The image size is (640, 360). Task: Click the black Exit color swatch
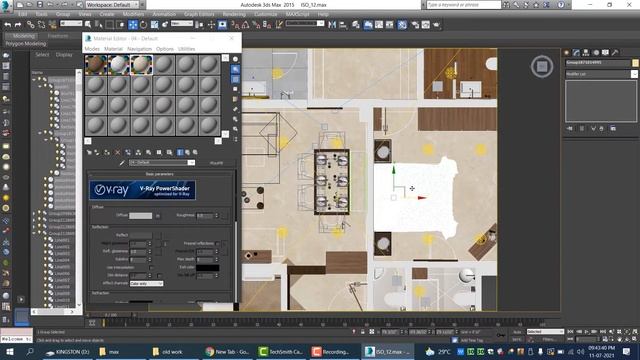[207, 268]
